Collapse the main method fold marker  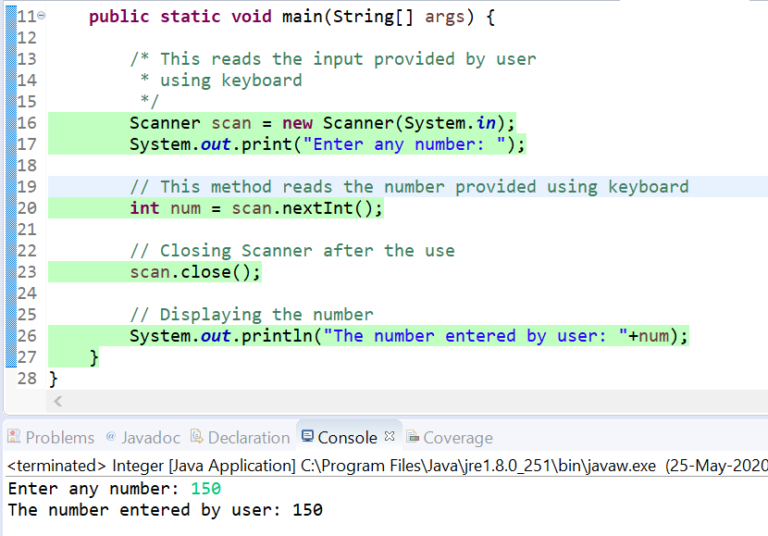click(x=42, y=16)
